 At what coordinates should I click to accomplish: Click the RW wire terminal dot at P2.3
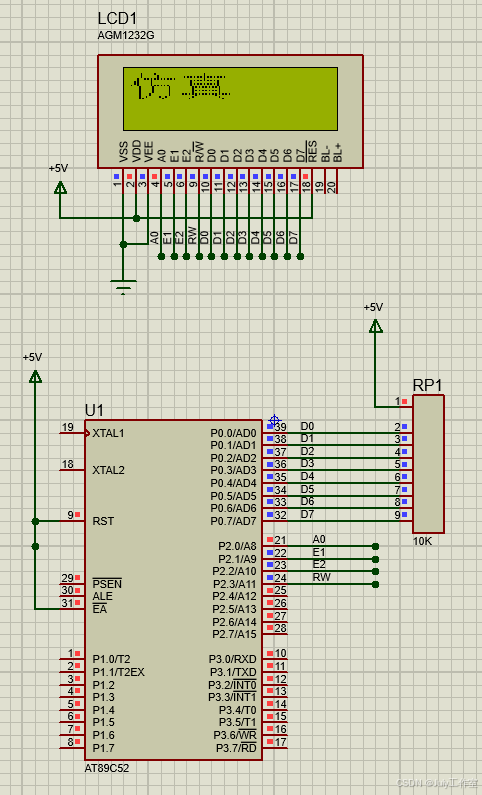pos(375,585)
